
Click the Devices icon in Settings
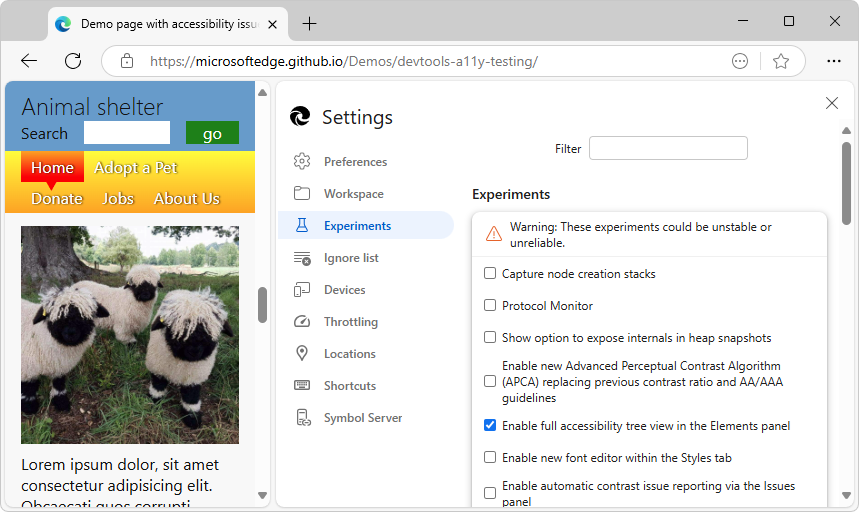click(x=302, y=290)
